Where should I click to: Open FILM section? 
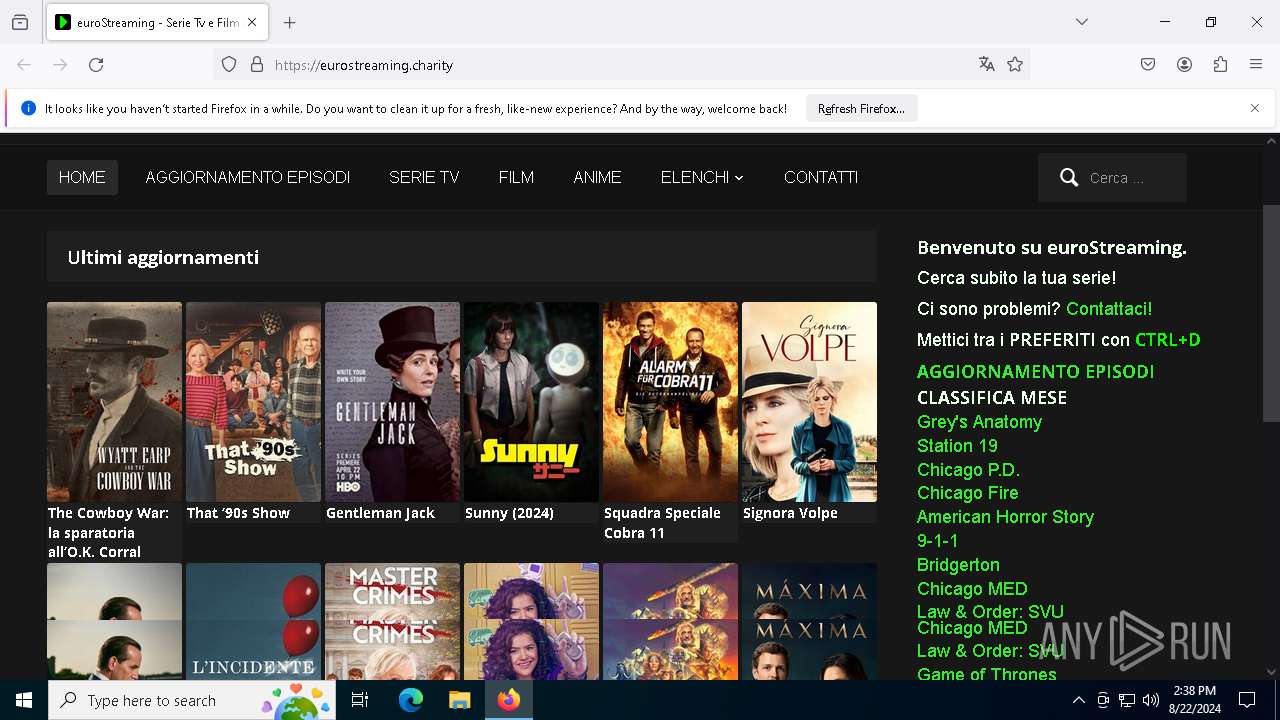coord(516,177)
